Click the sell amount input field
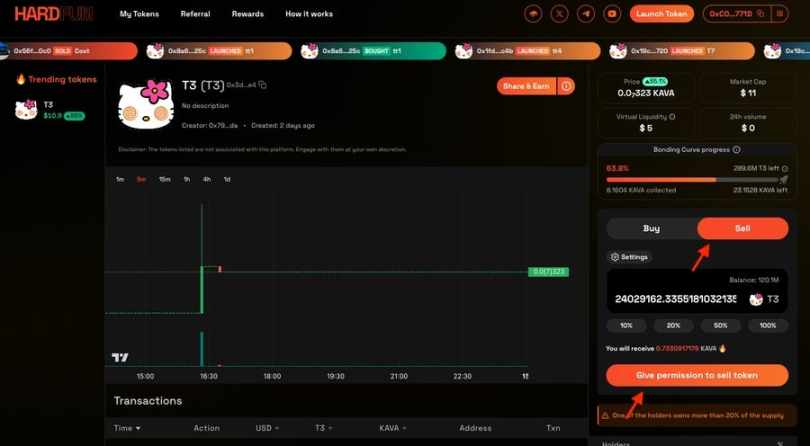Screen dimensions: 810x446 point(676,299)
